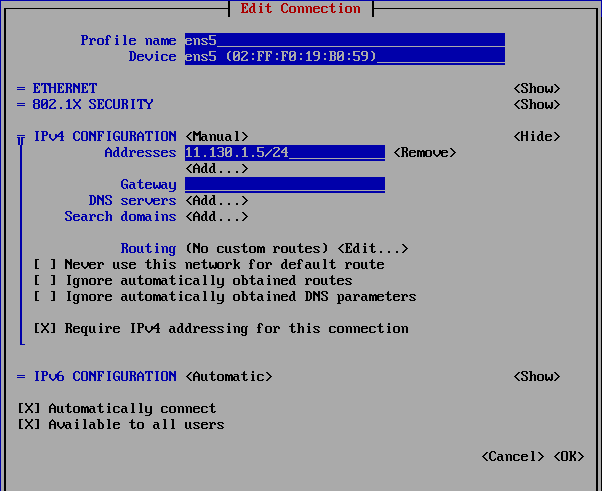Screen dimensions: 602x491
Task: Hide the IPv4 CONFIGURATION section
Action: (536, 136)
